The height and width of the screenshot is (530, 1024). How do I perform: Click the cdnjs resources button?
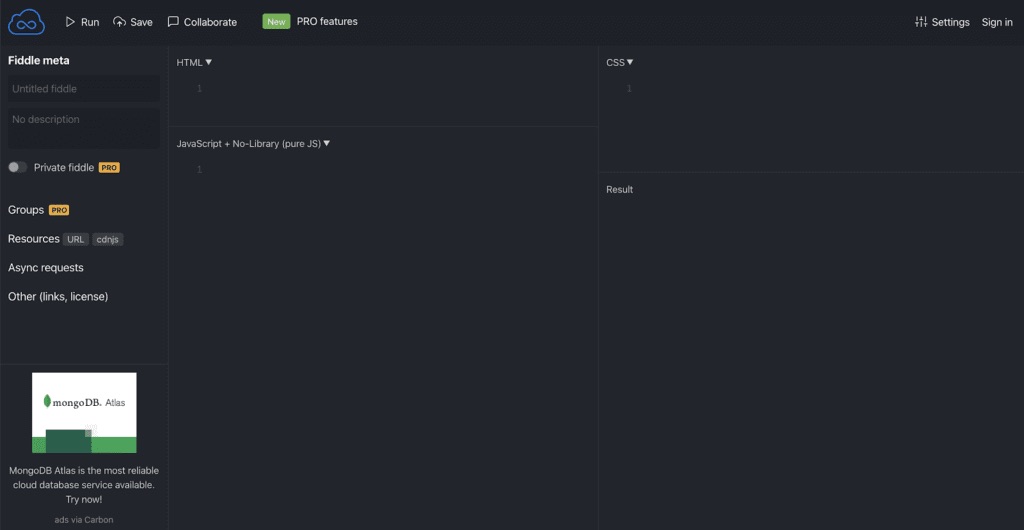coord(108,239)
